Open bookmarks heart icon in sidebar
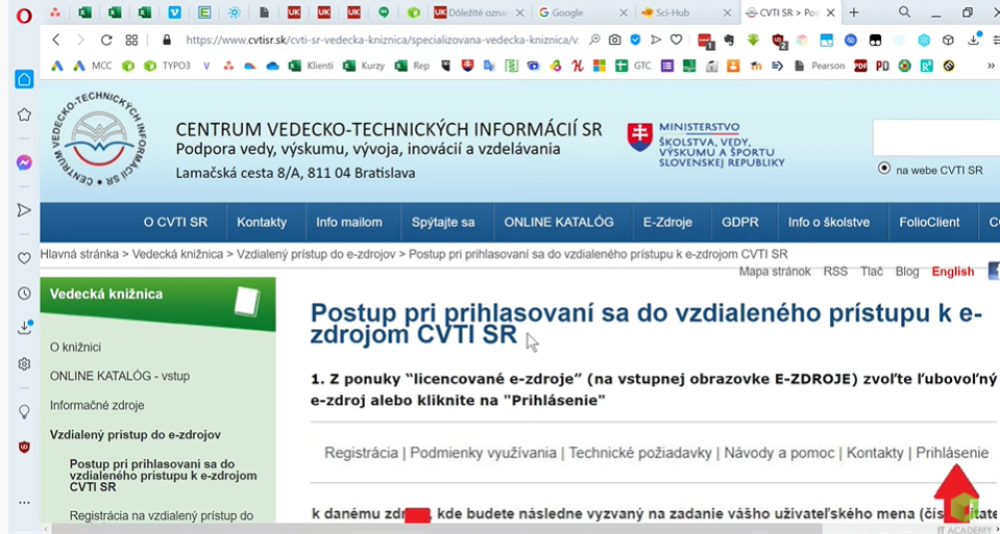1000x534 pixels. pos(24,258)
